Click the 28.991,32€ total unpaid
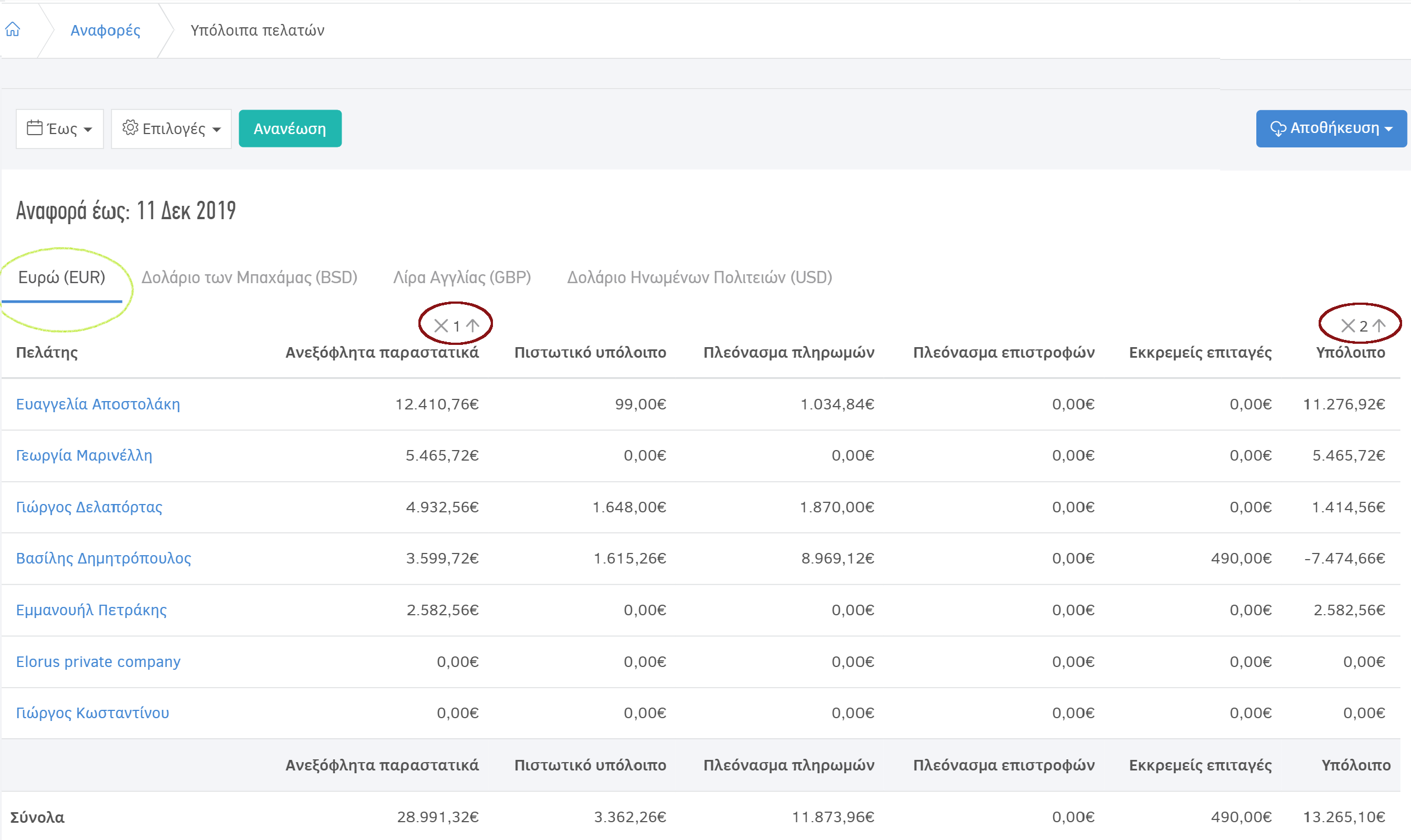1411x840 pixels. [438, 817]
